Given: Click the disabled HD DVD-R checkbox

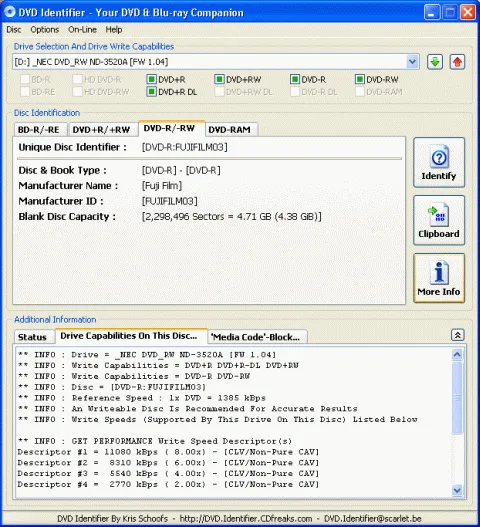Looking at the screenshot, I should [77, 79].
